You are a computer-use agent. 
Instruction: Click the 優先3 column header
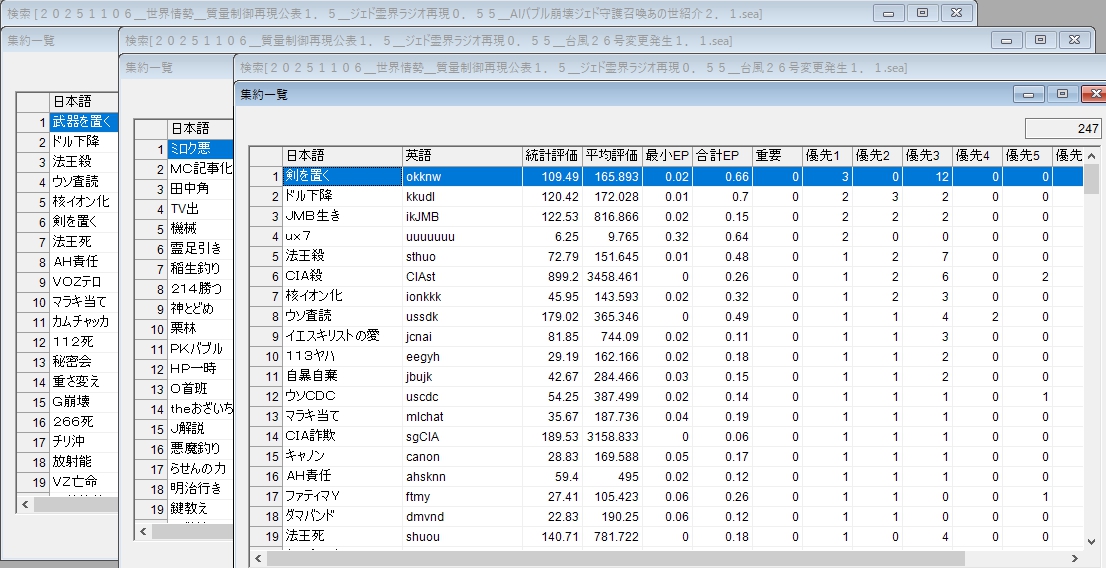927,156
